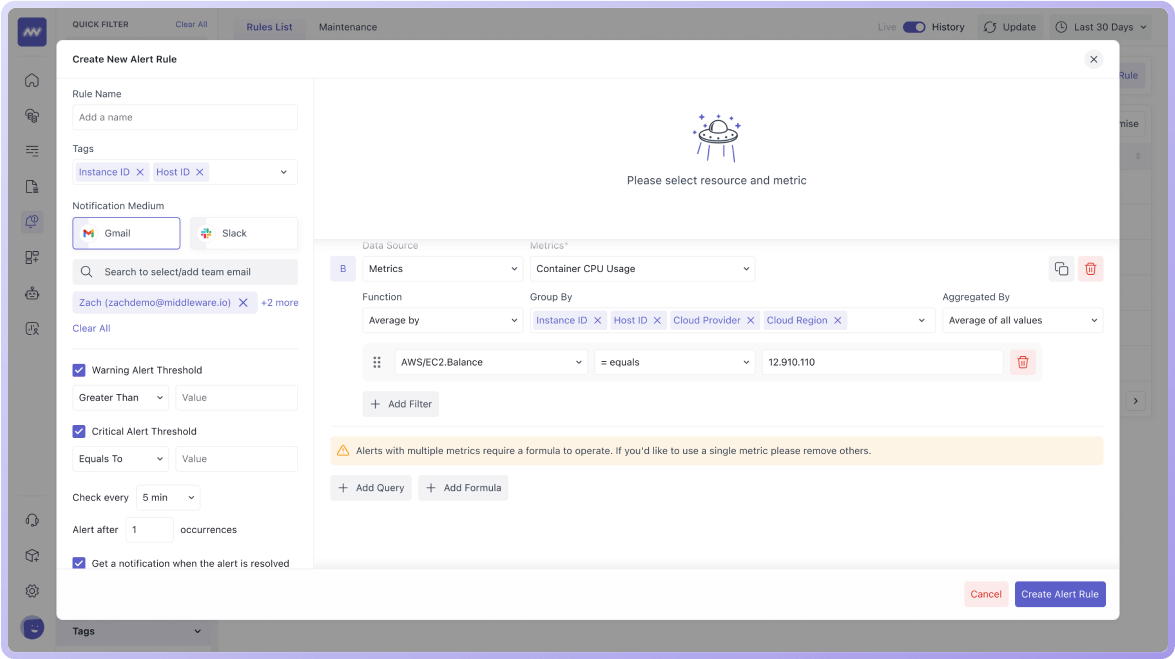Remove Zach's email chip
The width and height of the screenshot is (1175, 659).
pos(243,303)
